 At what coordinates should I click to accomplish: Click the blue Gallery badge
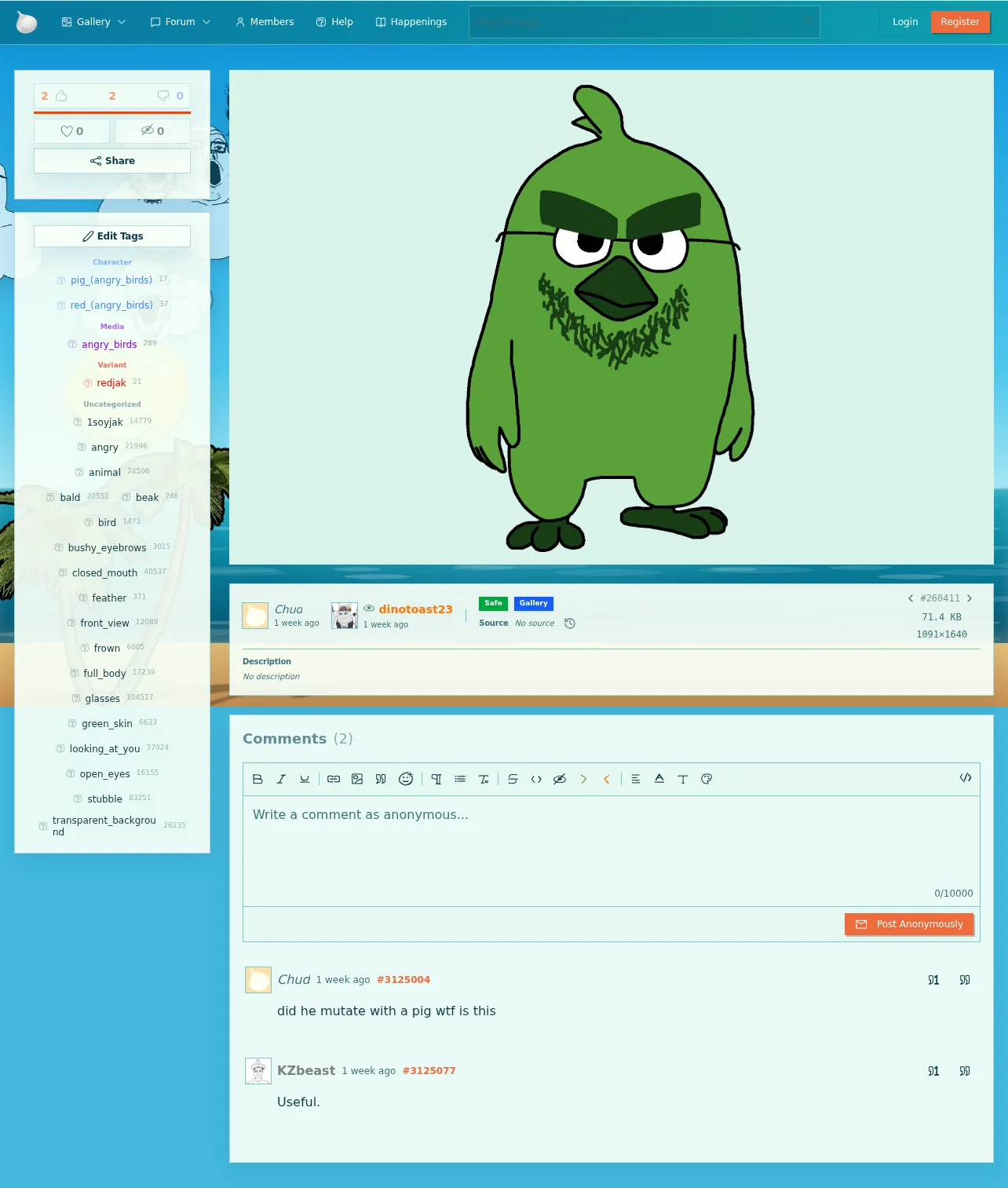[x=534, y=603]
